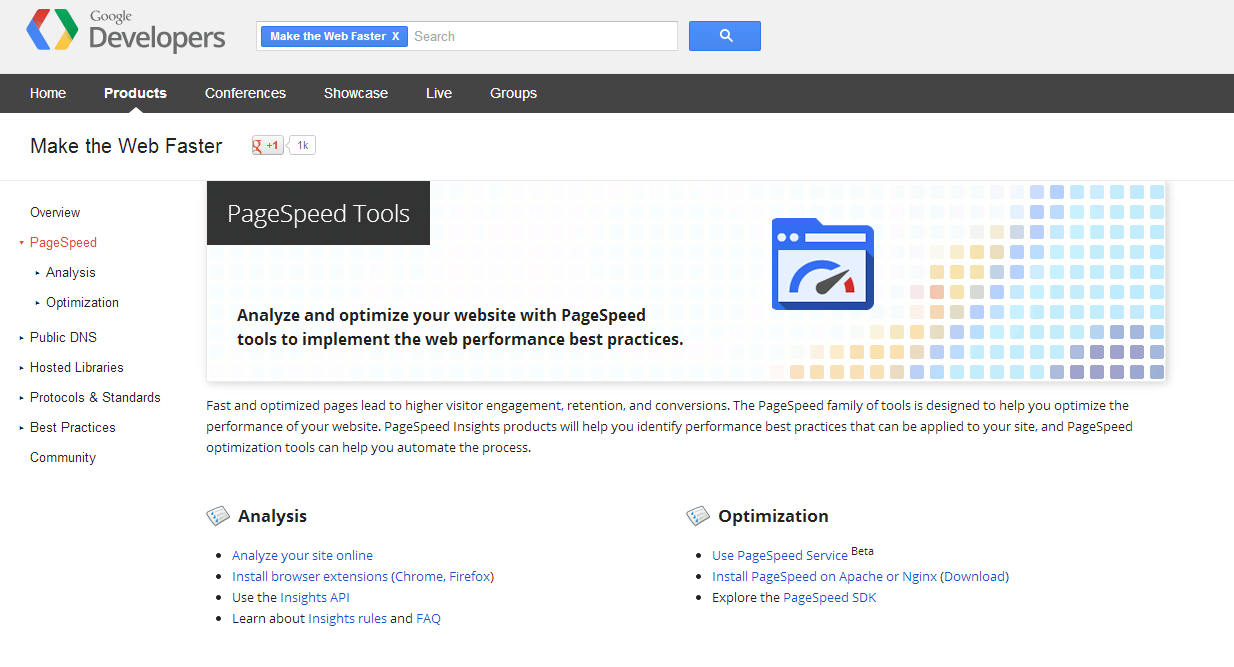Screen dimensions: 1234x667
Task: Open Protocols & Standards in the sidebar
Action: coord(95,397)
